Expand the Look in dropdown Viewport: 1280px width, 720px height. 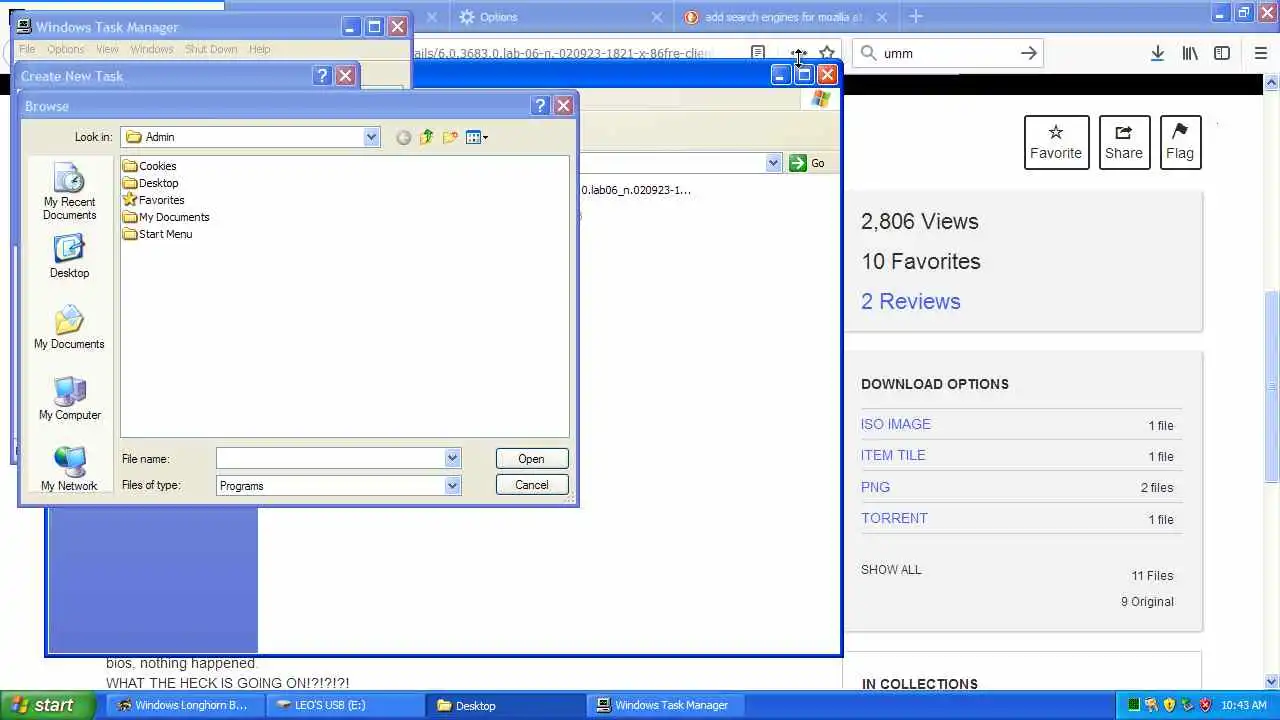(x=371, y=137)
